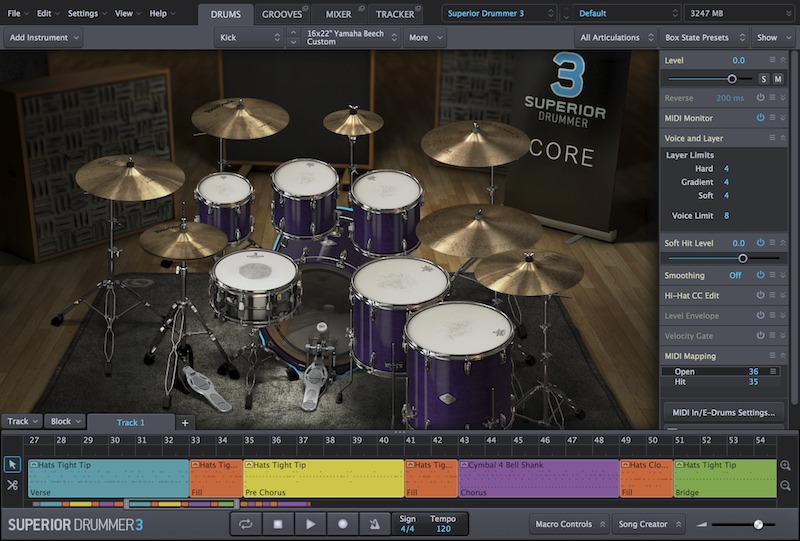Open the Hi-Hat CC Edit options menu icon
The height and width of the screenshot is (541, 800).
point(772,295)
